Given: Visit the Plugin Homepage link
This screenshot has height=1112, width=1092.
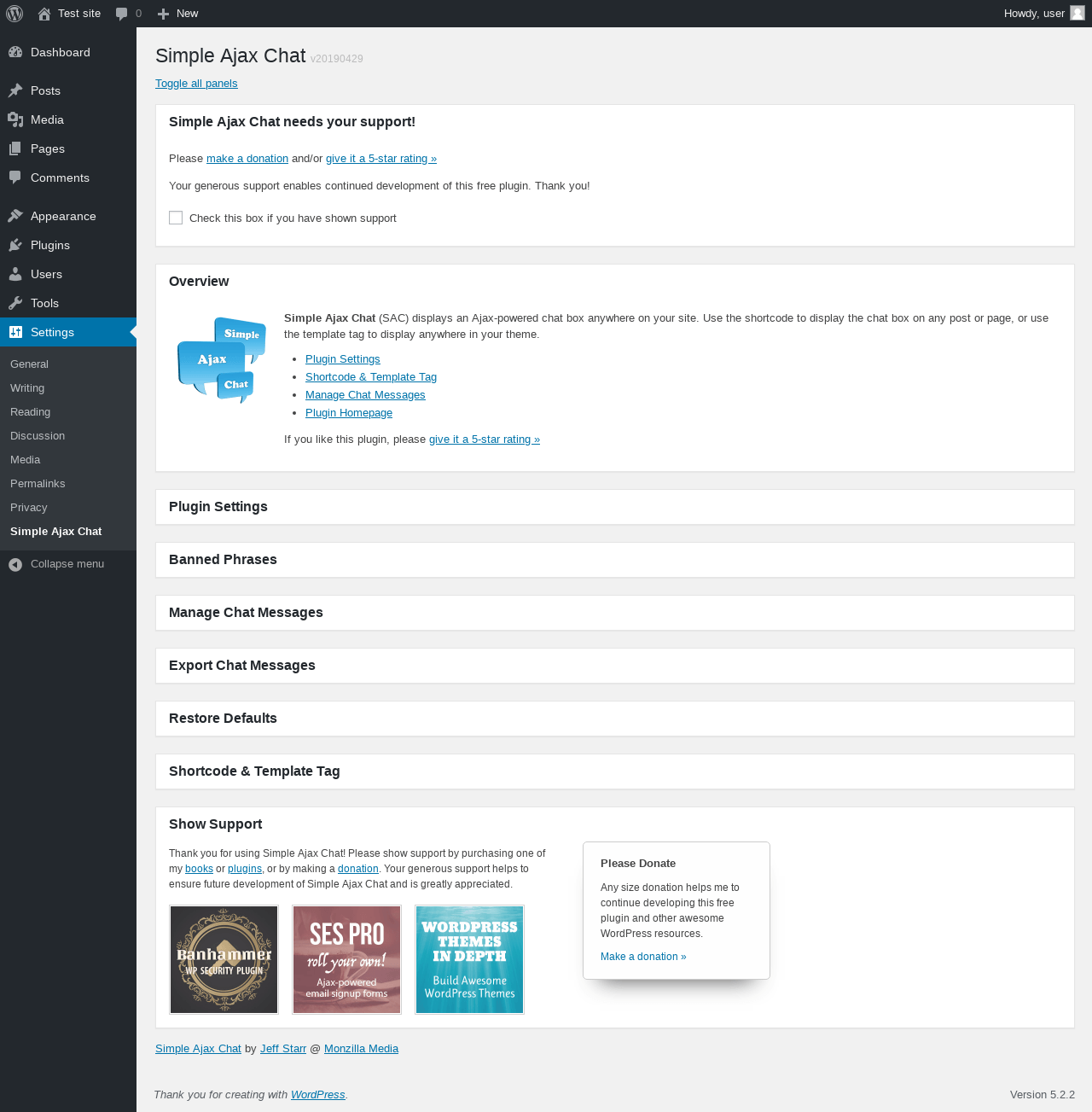Looking at the screenshot, I should tap(349, 413).
